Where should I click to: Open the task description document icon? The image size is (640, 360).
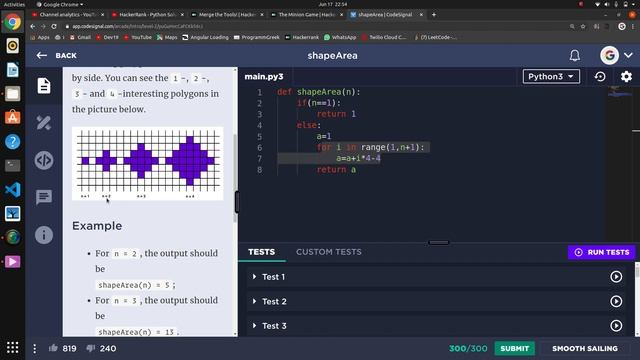[44, 86]
